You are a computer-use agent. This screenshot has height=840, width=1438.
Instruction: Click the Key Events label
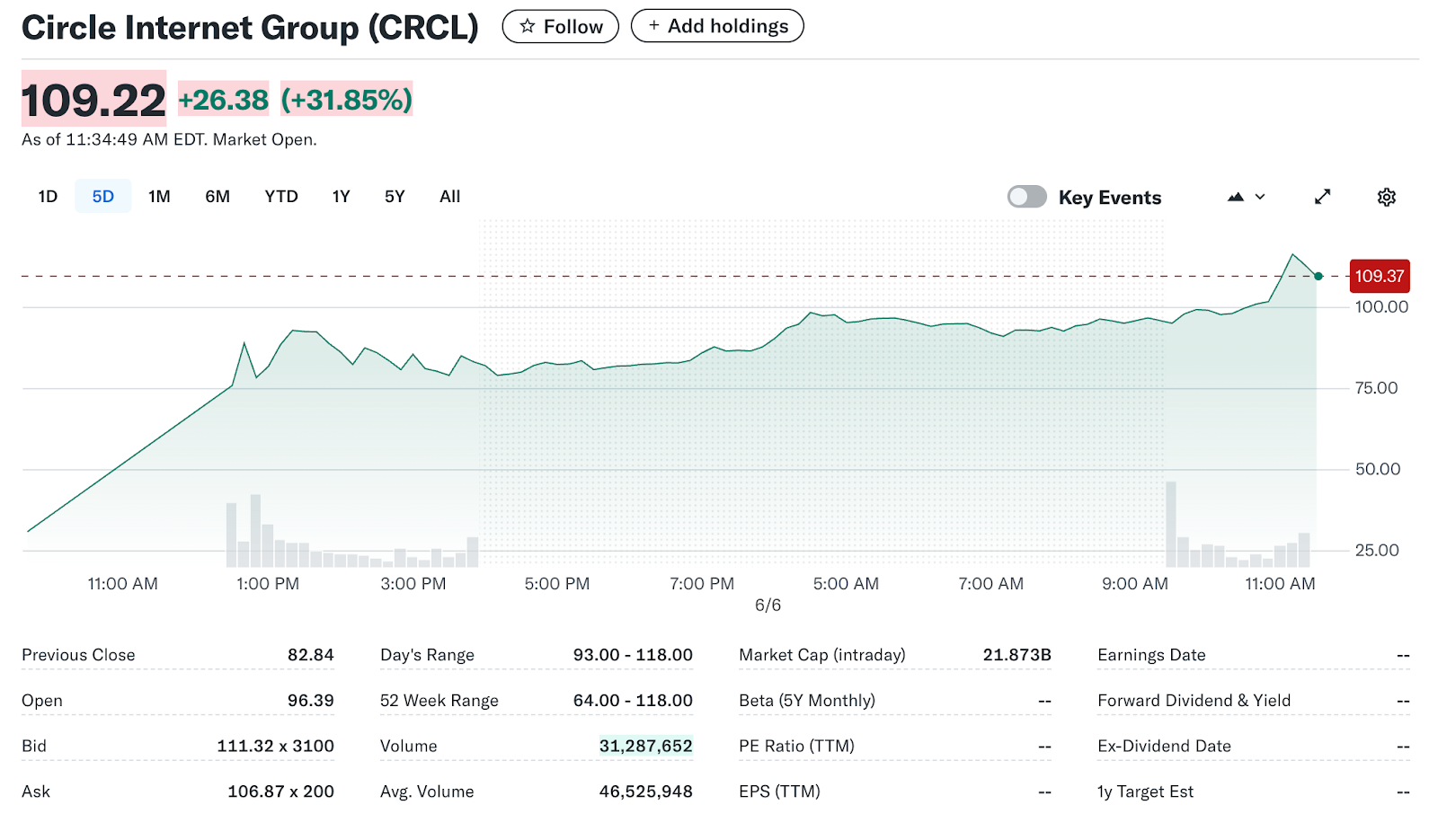point(1110,198)
